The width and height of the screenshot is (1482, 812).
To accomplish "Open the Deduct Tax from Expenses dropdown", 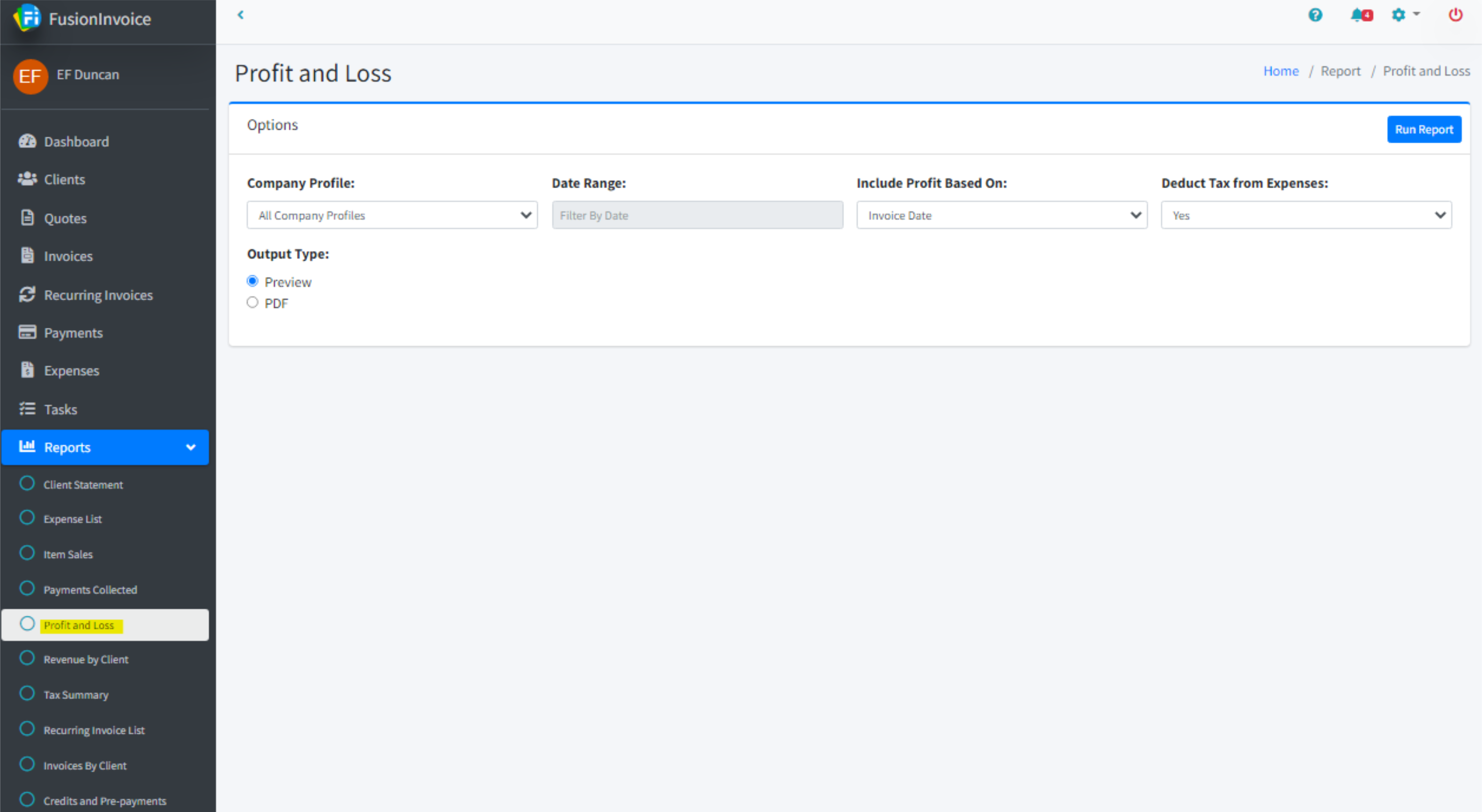I will click(1306, 215).
